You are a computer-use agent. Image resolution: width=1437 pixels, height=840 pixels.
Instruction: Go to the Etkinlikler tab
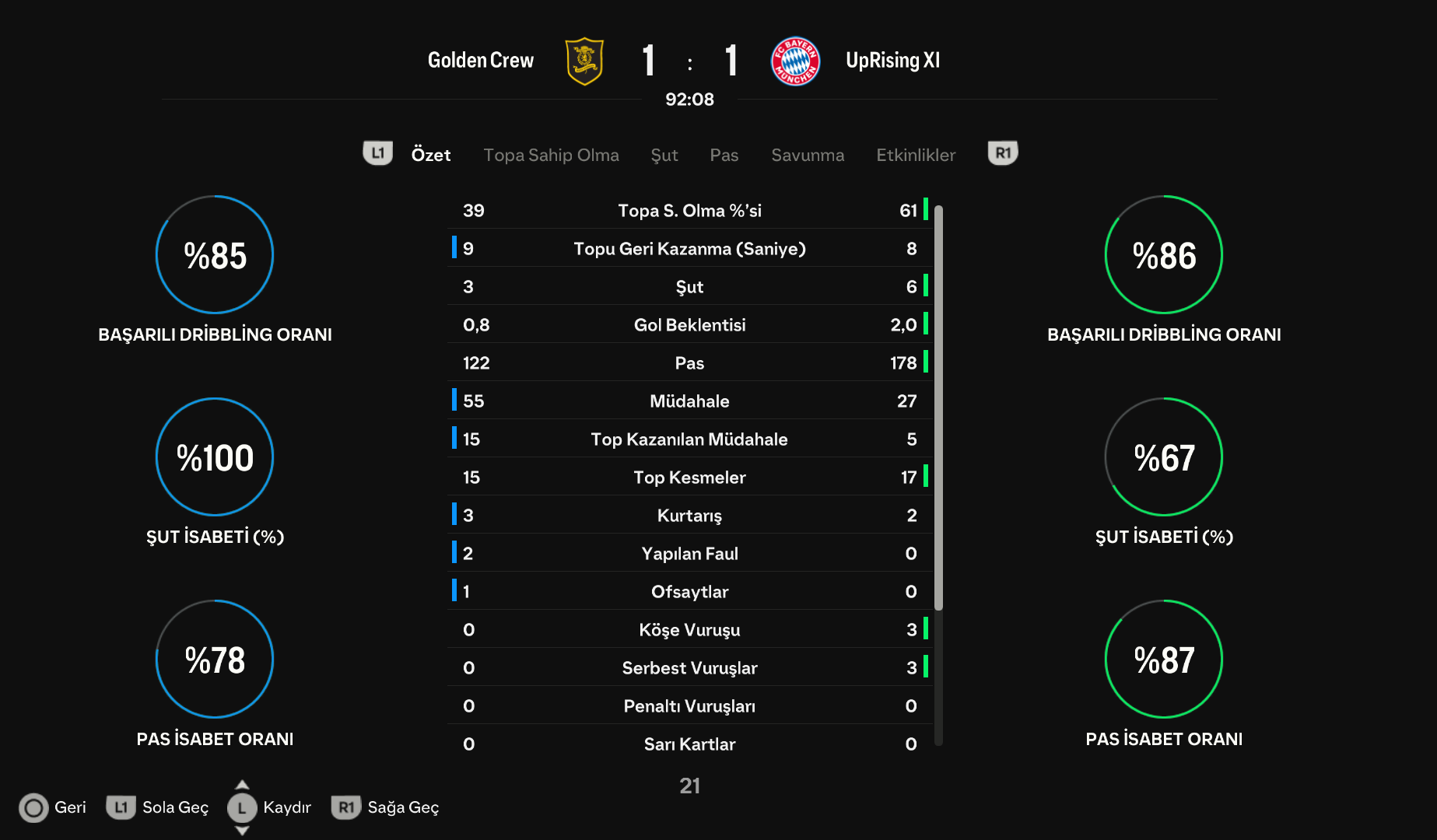[916, 155]
